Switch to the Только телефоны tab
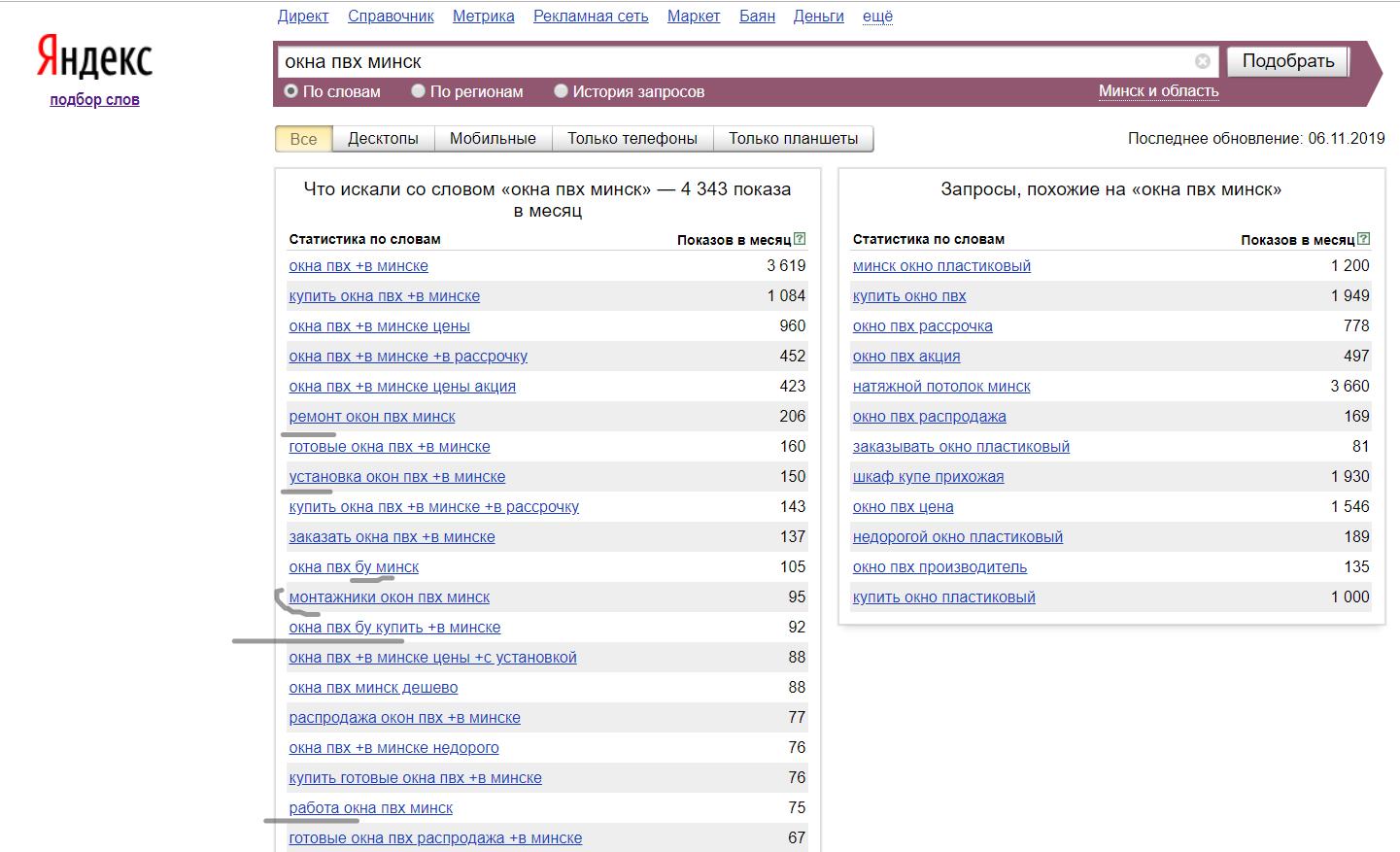This screenshot has height=852, width=1400. pyautogui.click(x=632, y=139)
